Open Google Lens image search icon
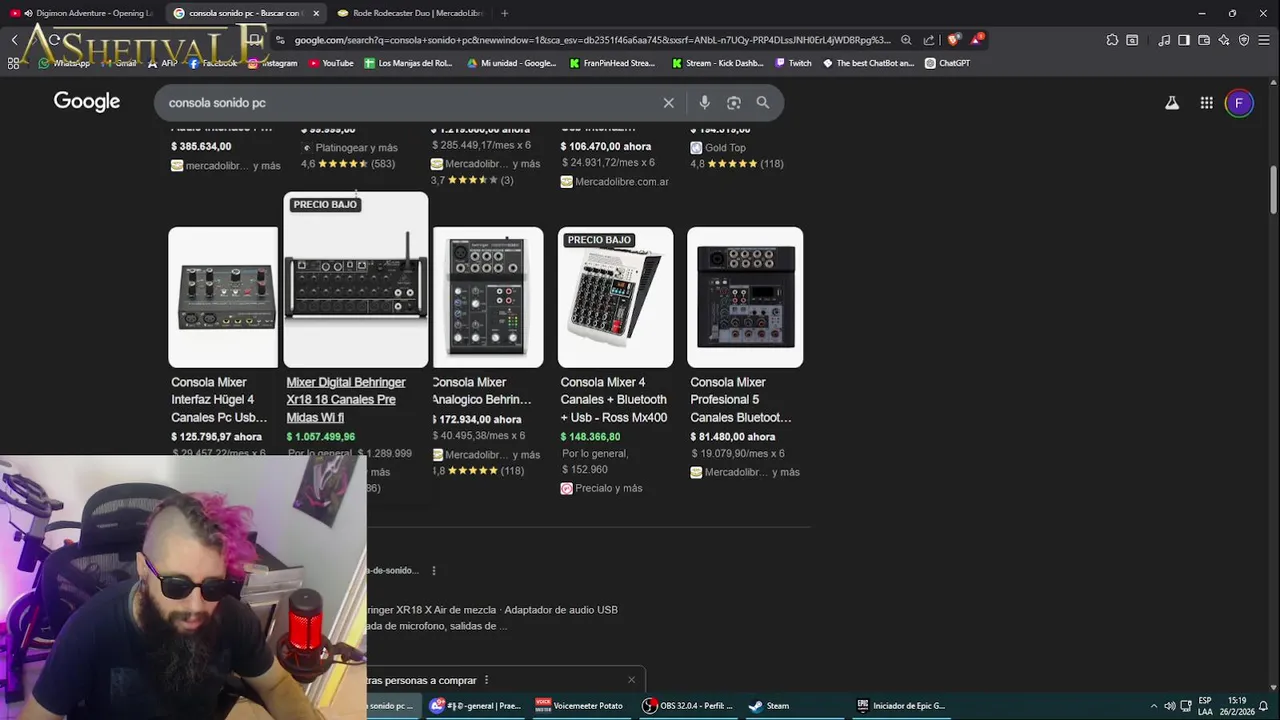This screenshot has height=720, width=1280. pyautogui.click(x=734, y=102)
